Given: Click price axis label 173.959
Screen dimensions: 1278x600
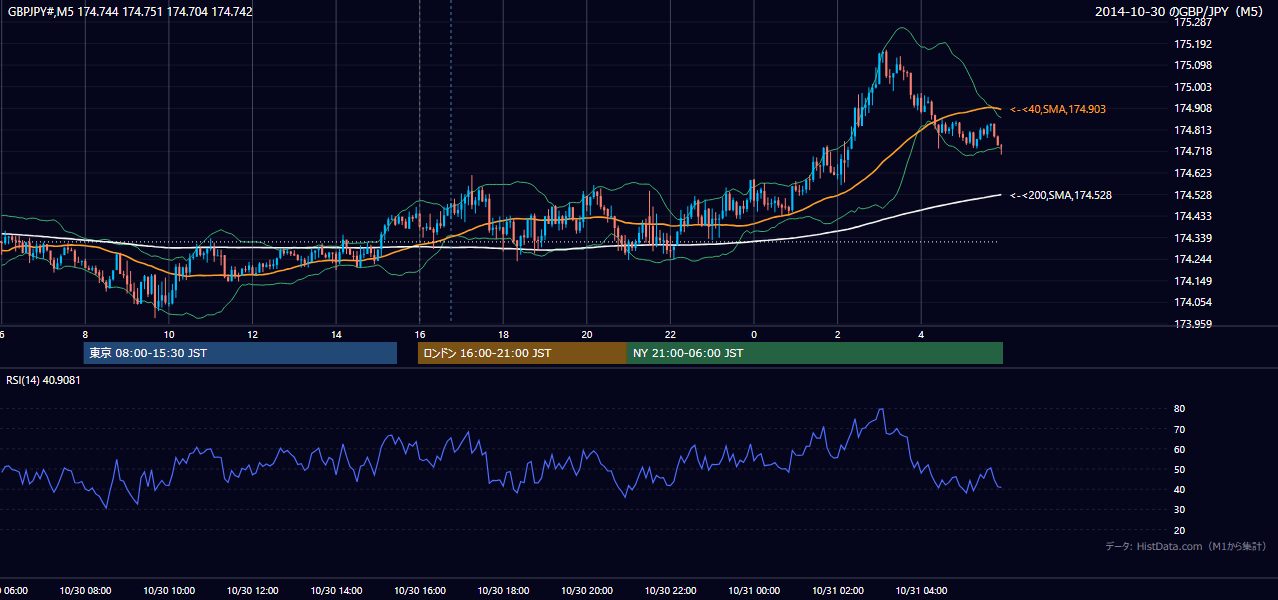Looking at the screenshot, I should coord(1193,324).
